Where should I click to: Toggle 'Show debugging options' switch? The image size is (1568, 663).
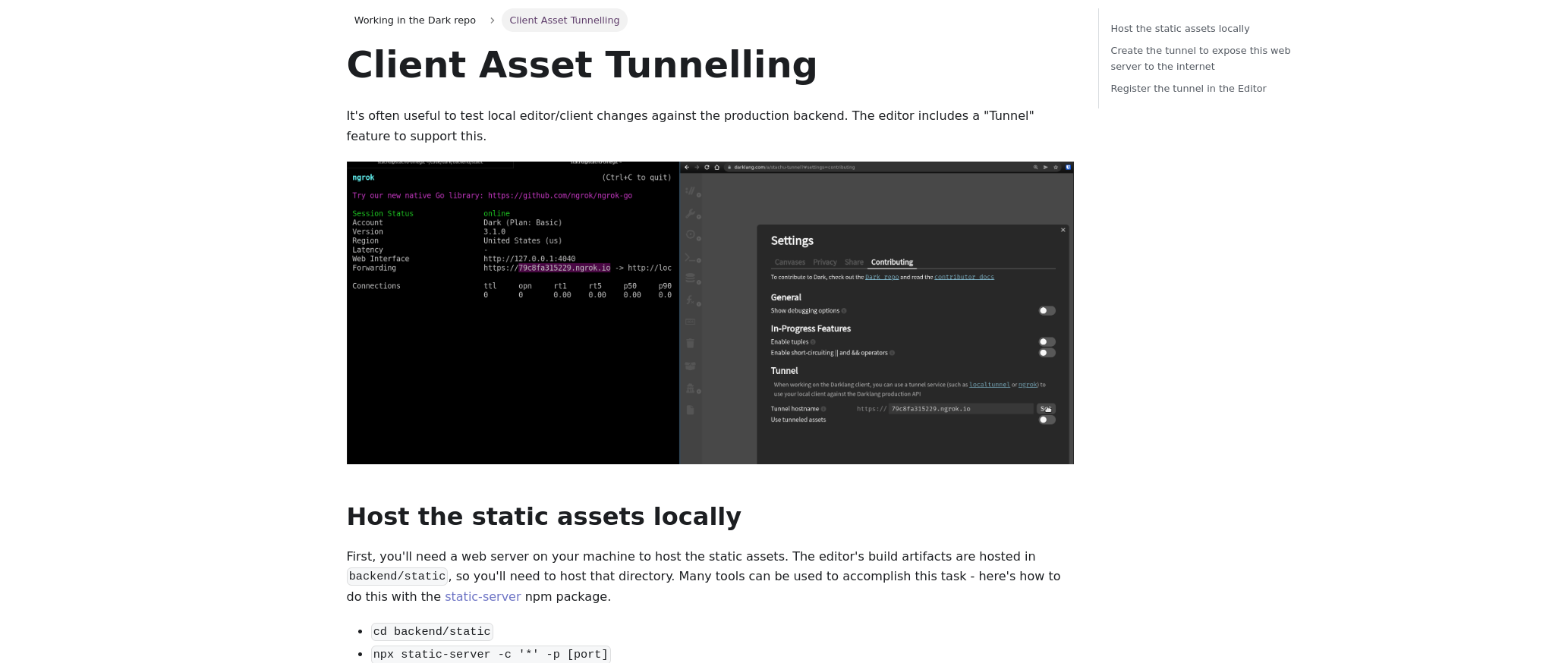(1047, 310)
